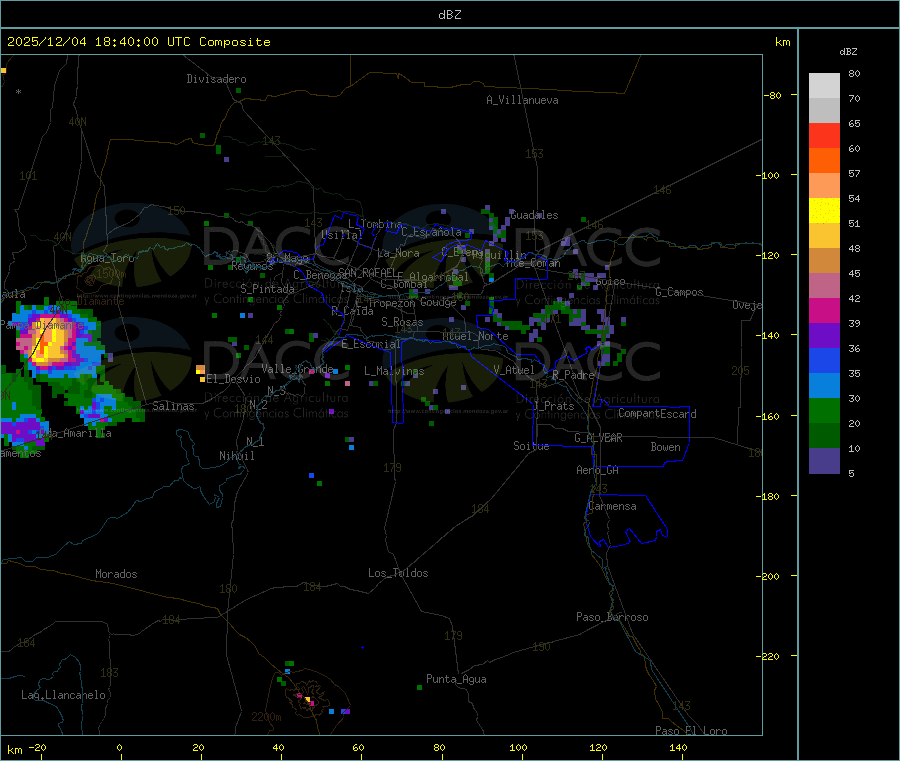Click the Lag.Llancanelo label
The image size is (900, 761).
pos(63,695)
